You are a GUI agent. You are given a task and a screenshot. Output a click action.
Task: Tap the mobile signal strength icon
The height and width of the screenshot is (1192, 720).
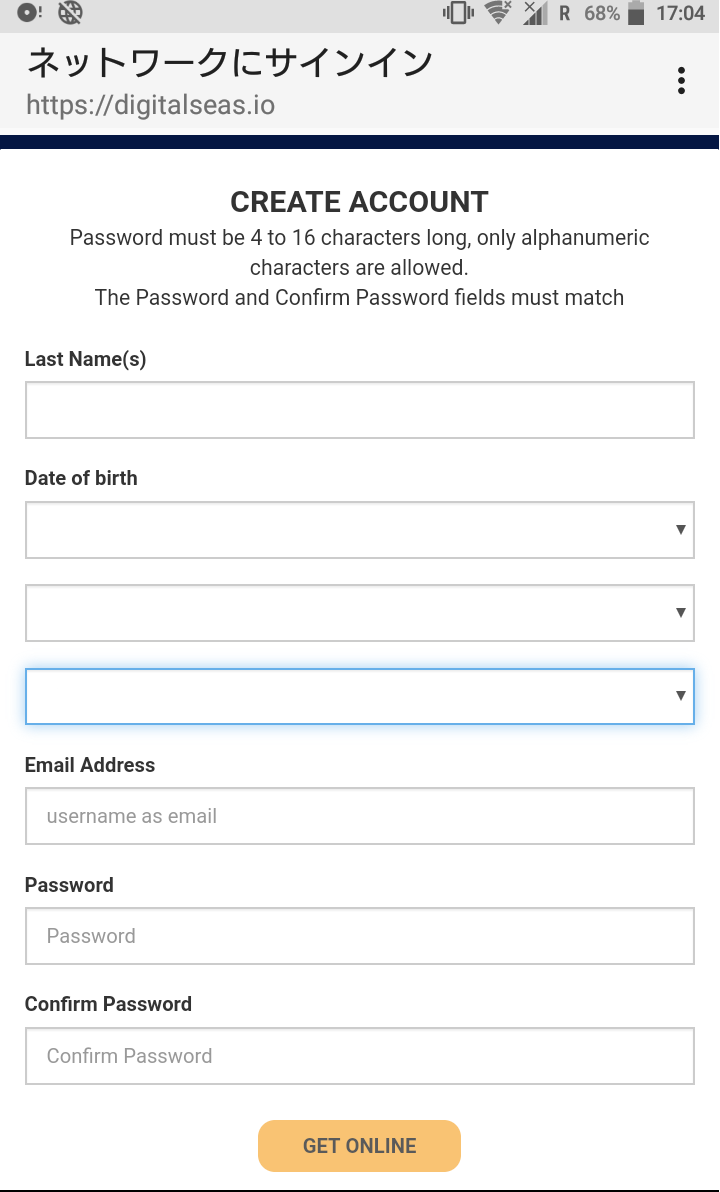pos(535,13)
